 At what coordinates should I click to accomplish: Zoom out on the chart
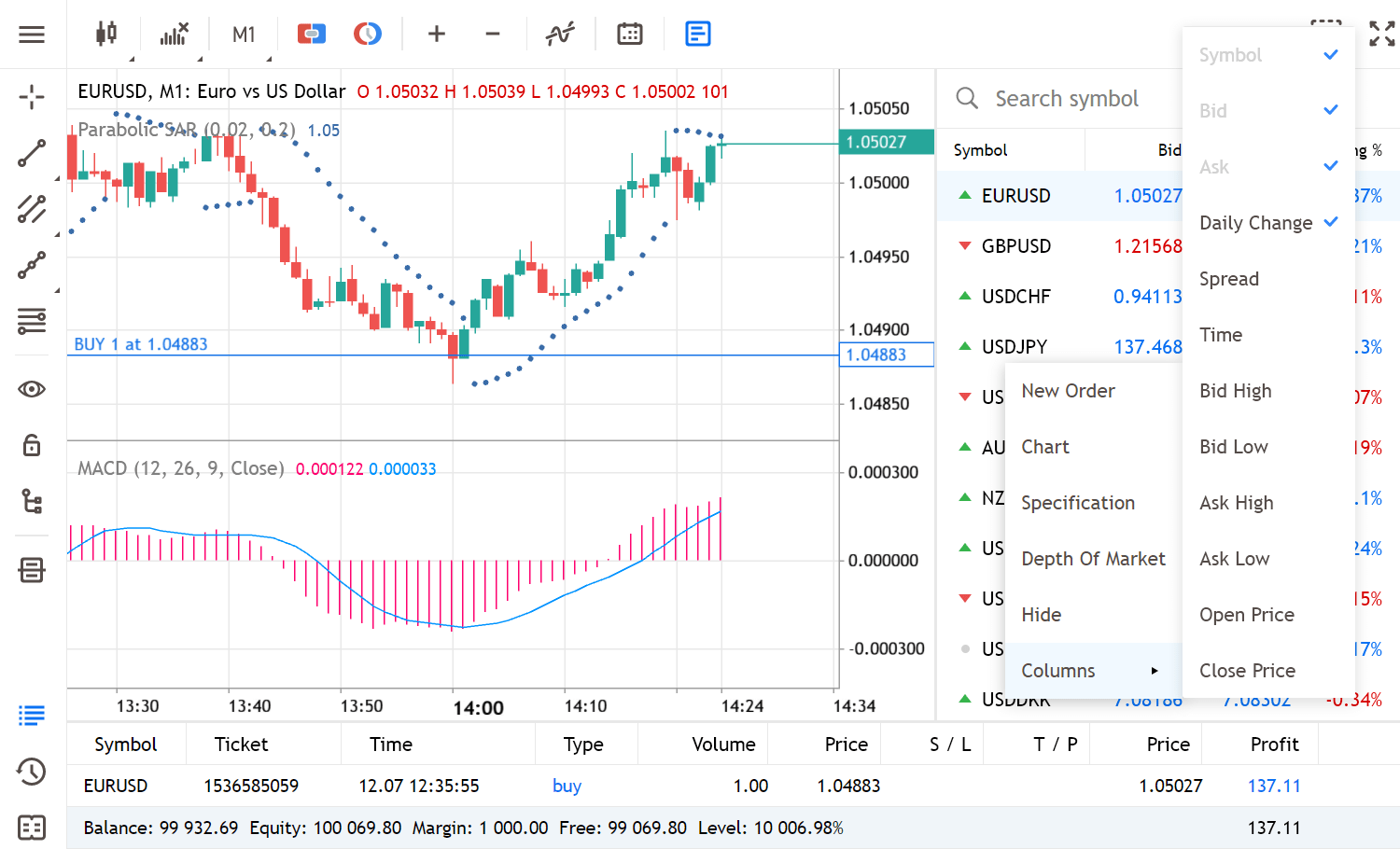(x=492, y=34)
